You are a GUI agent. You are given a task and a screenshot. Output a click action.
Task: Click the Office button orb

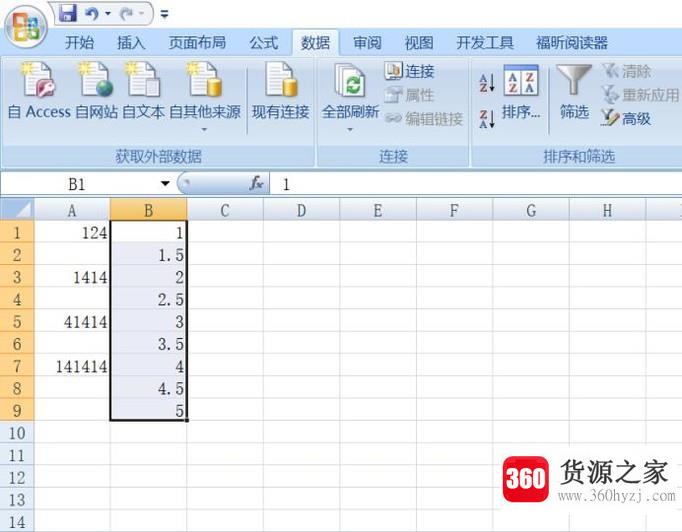click(26, 26)
